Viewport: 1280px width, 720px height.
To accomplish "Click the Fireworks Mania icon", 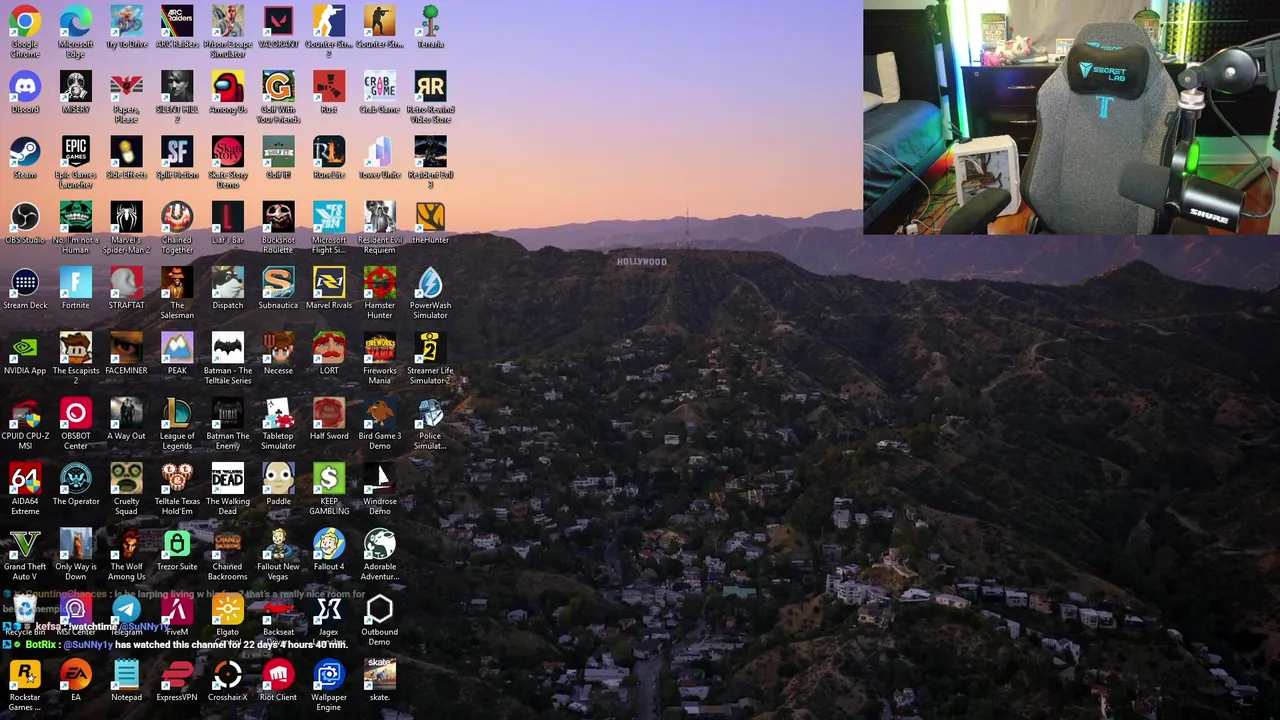I will point(379,358).
